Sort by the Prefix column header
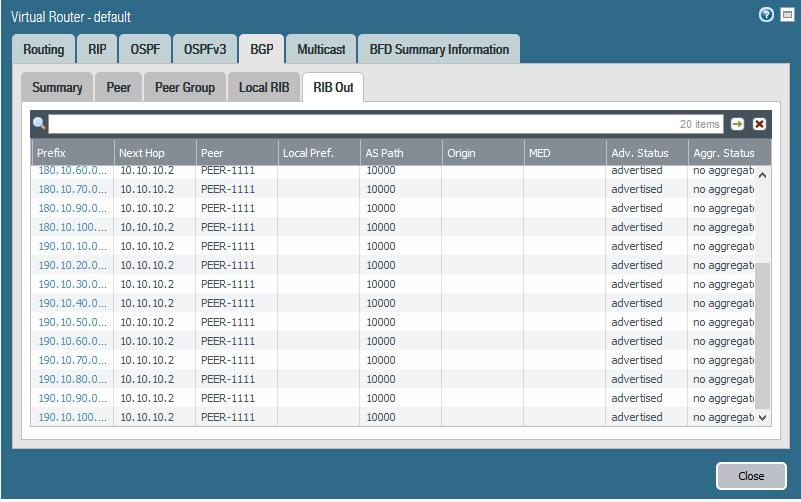Viewport: 801px width, 502px height. 72,153
